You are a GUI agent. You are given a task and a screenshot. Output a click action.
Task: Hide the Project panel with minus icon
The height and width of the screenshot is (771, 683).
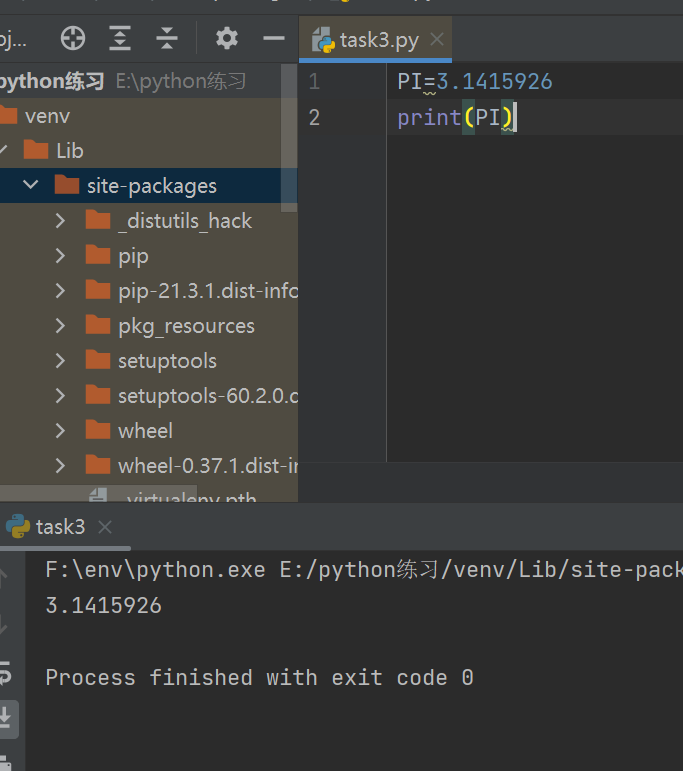click(x=273, y=38)
